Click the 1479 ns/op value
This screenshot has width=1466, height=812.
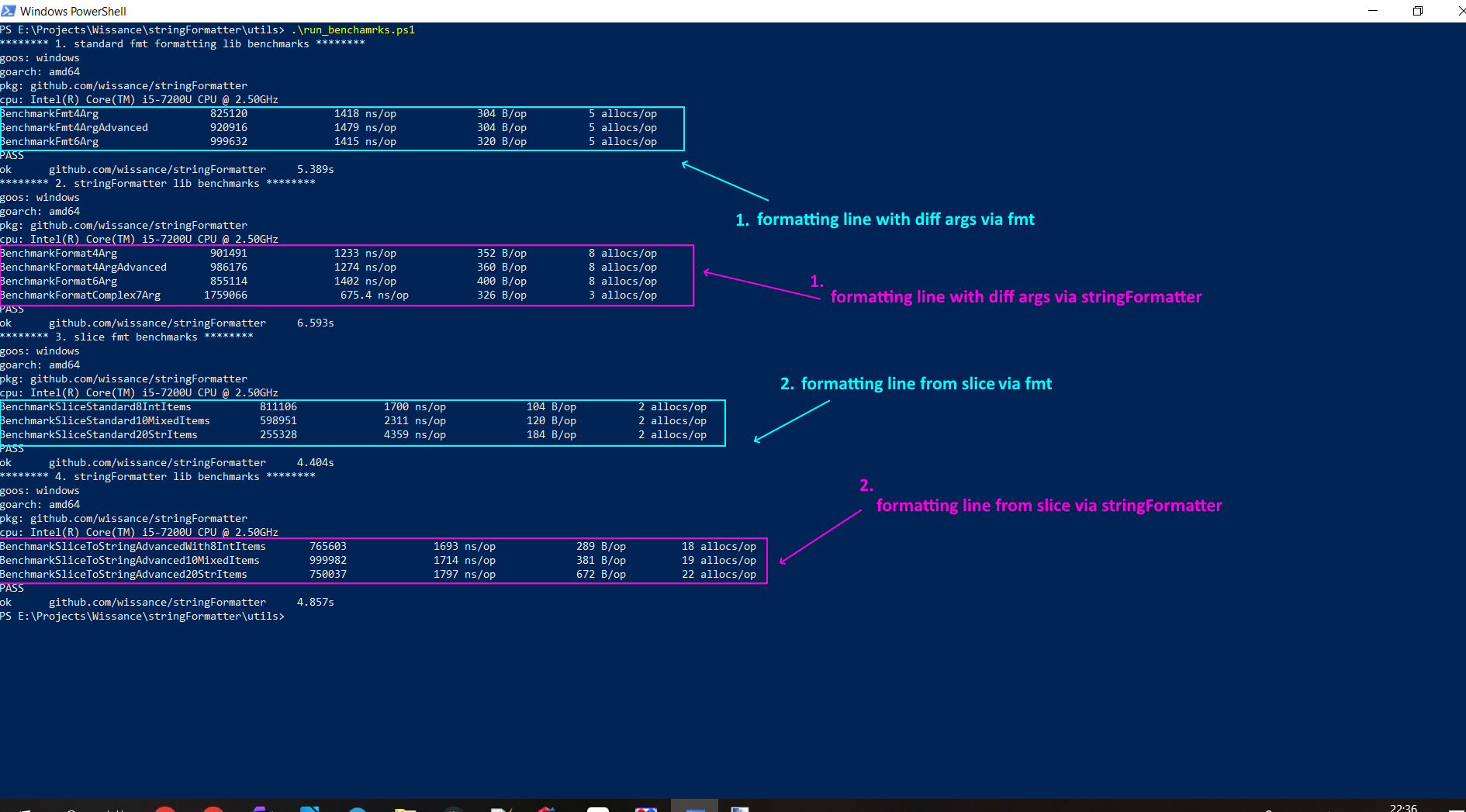coord(365,128)
